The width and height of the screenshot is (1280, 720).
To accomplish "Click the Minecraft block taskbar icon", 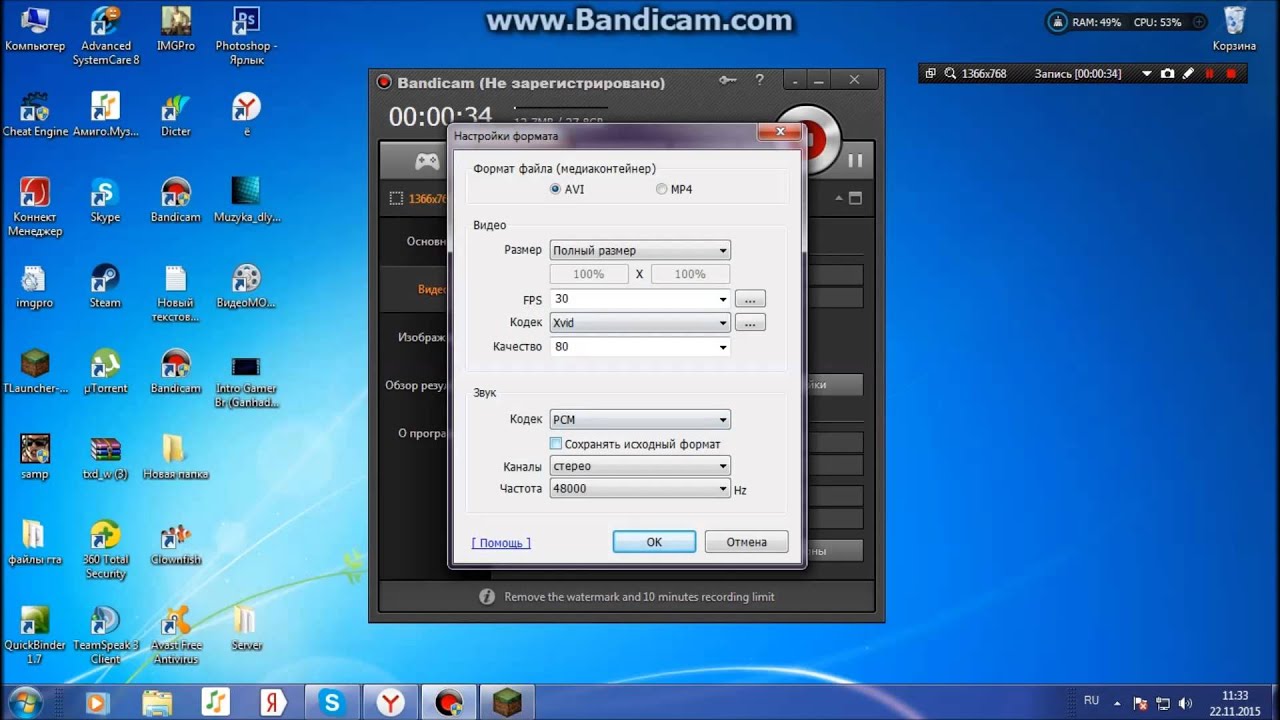I will [x=507, y=703].
